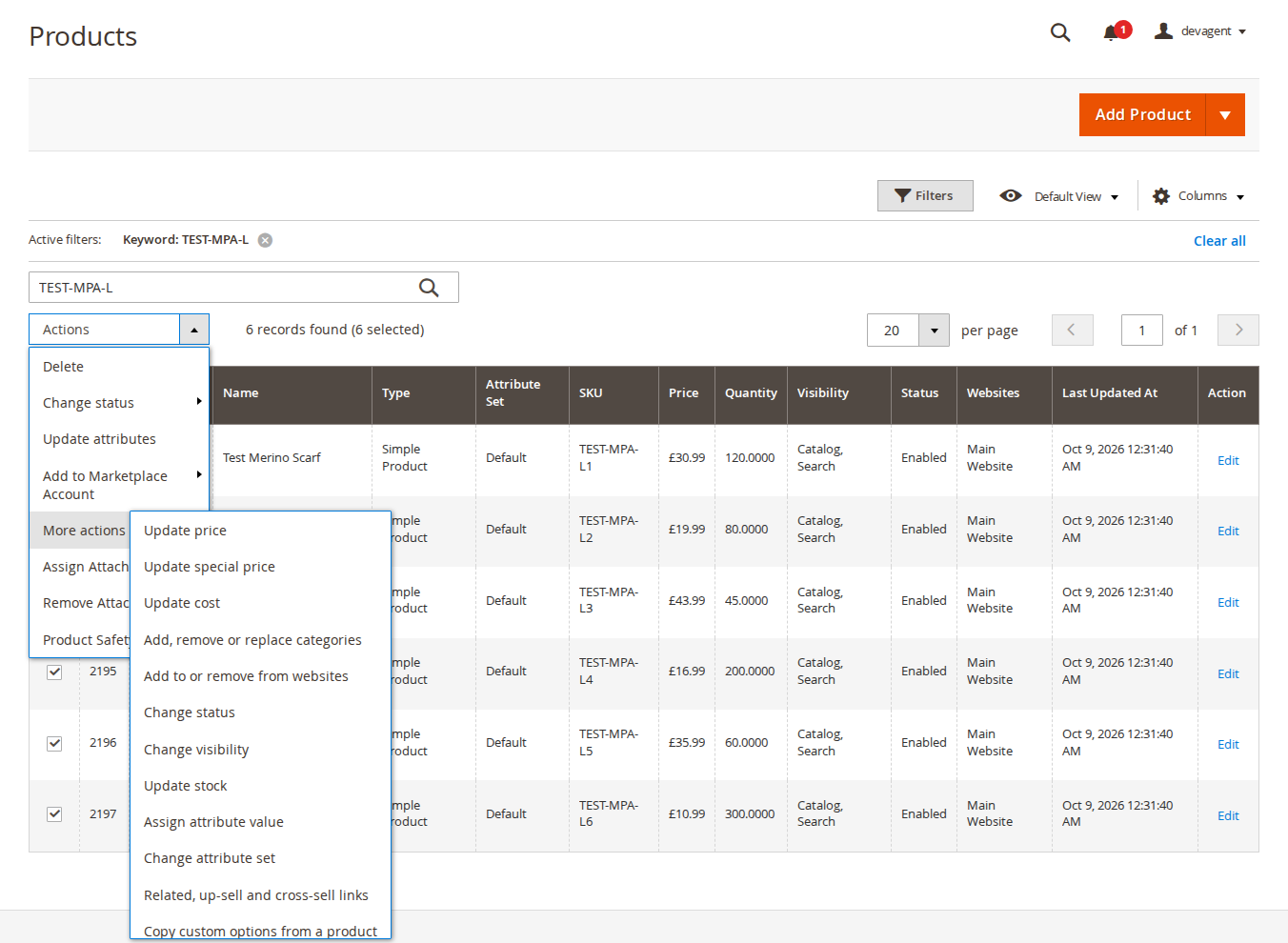This screenshot has width=1288, height=943.
Task: Click the page number input field
Action: point(1142,331)
